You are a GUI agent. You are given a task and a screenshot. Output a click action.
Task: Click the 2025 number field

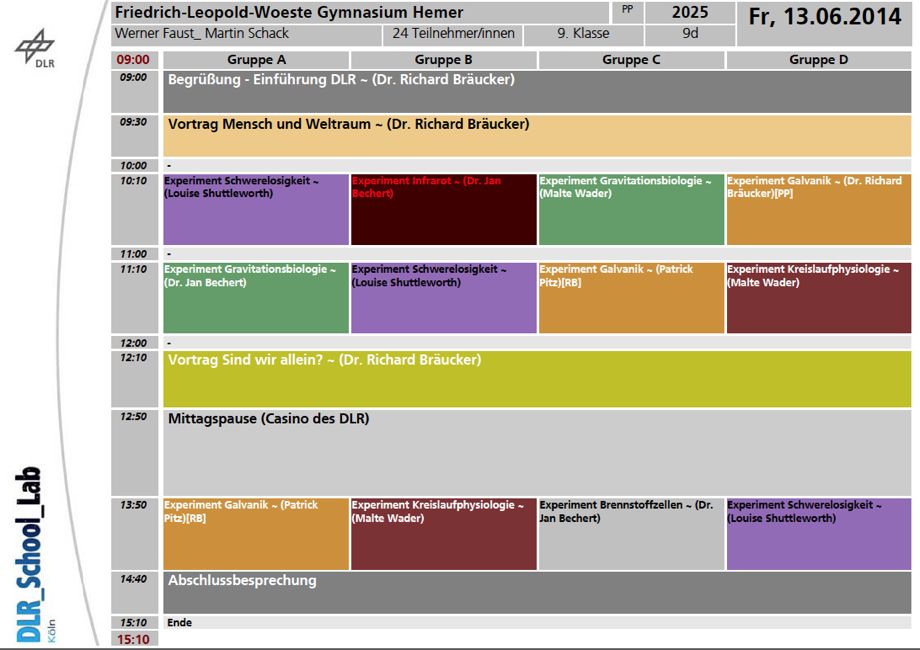(x=690, y=13)
